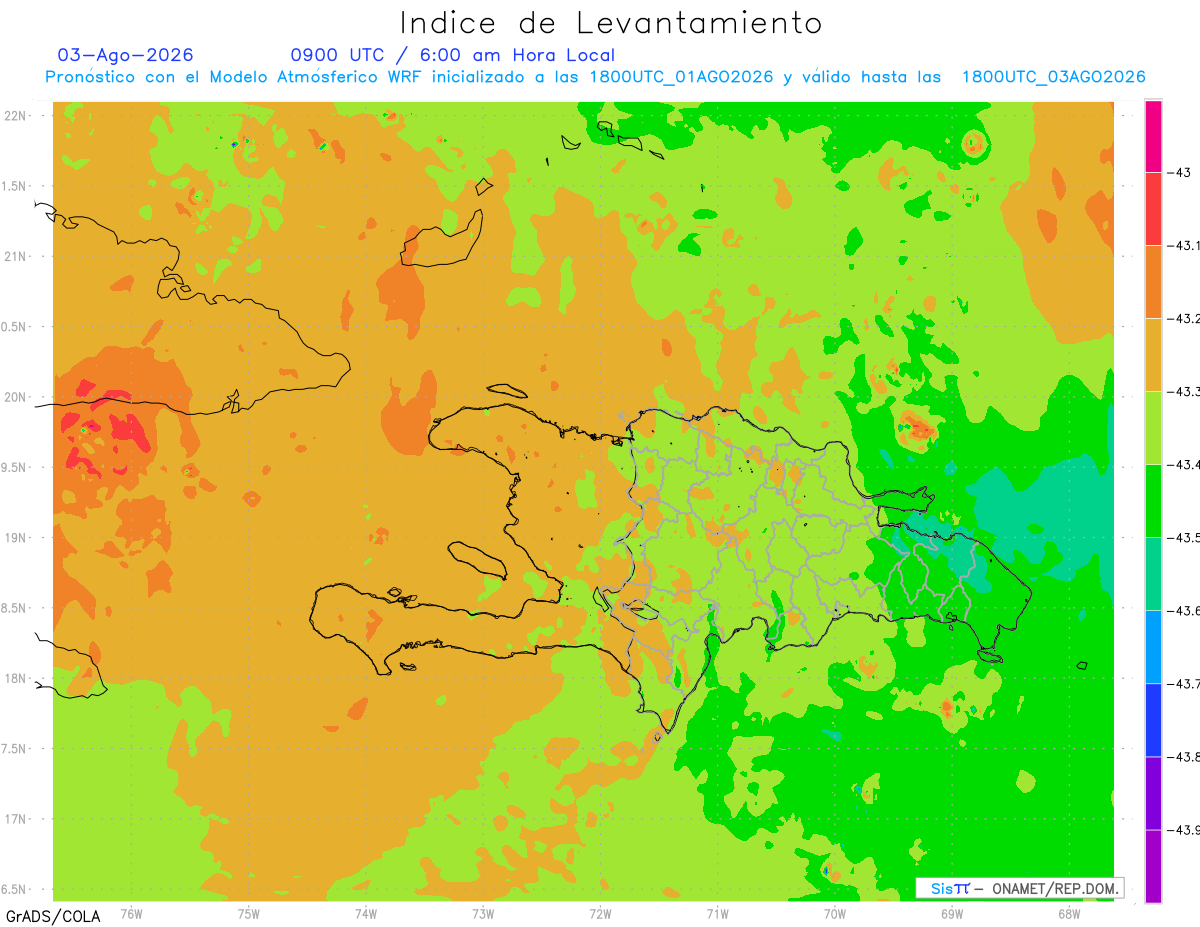Click the "68W" longitude label
This screenshot has height=927, width=1200.
pos(1069,913)
